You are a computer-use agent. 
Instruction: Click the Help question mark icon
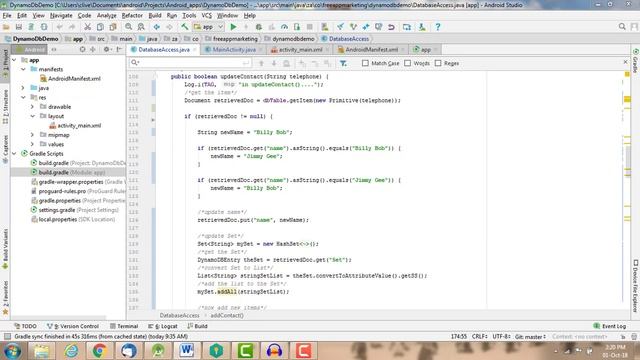coord(438,27)
